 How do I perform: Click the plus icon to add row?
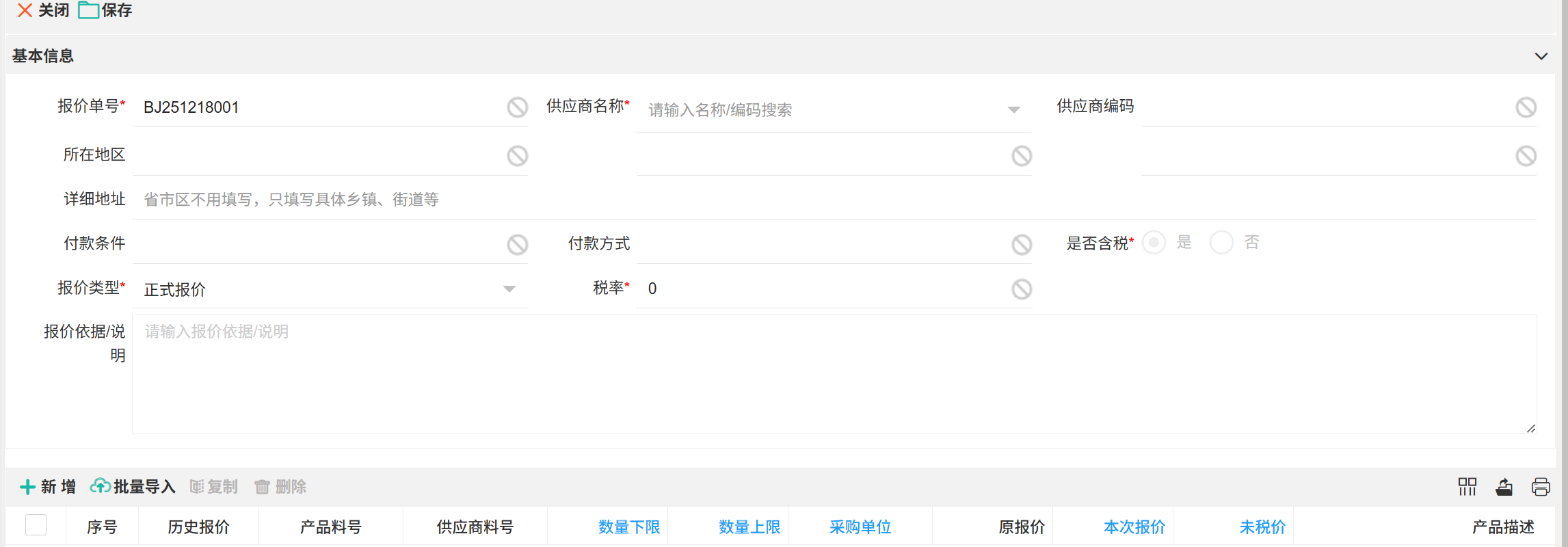pyautogui.click(x=27, y=487)
